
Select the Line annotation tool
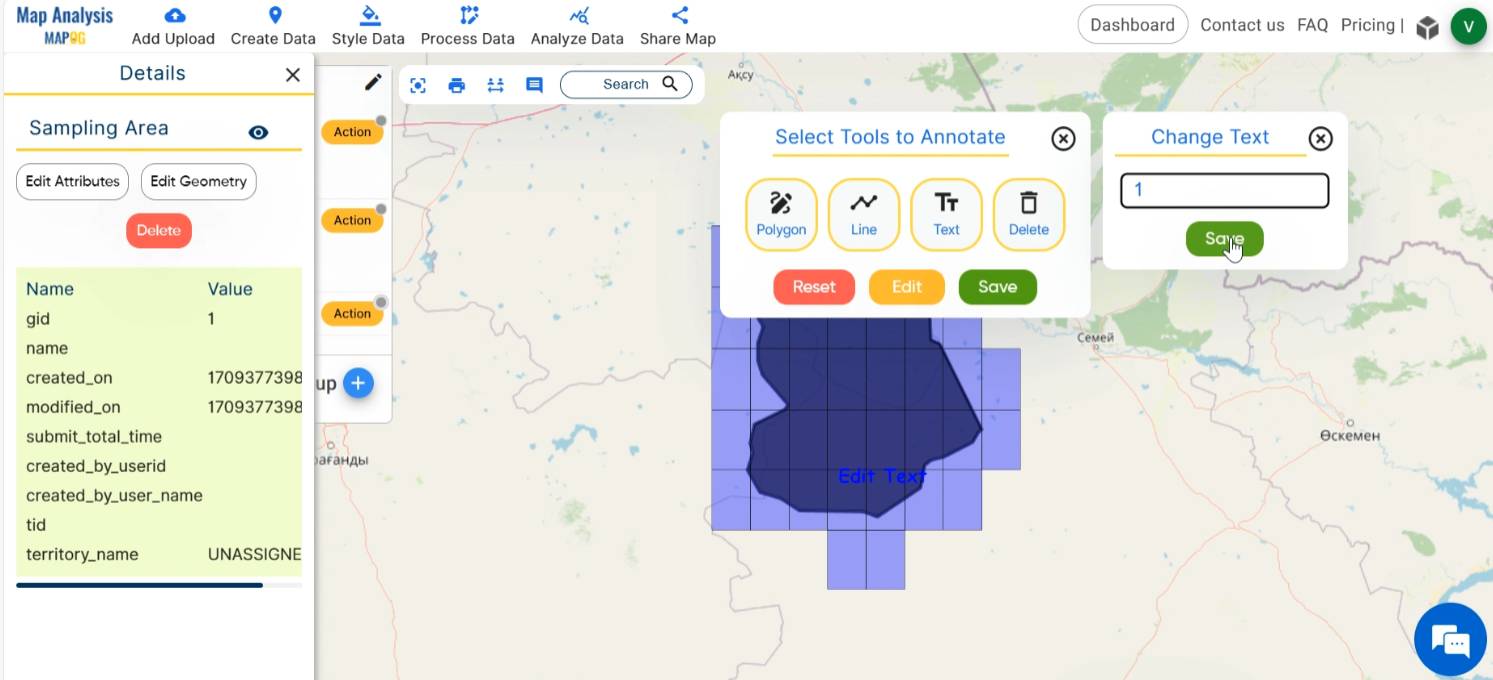tap(864, 215)
